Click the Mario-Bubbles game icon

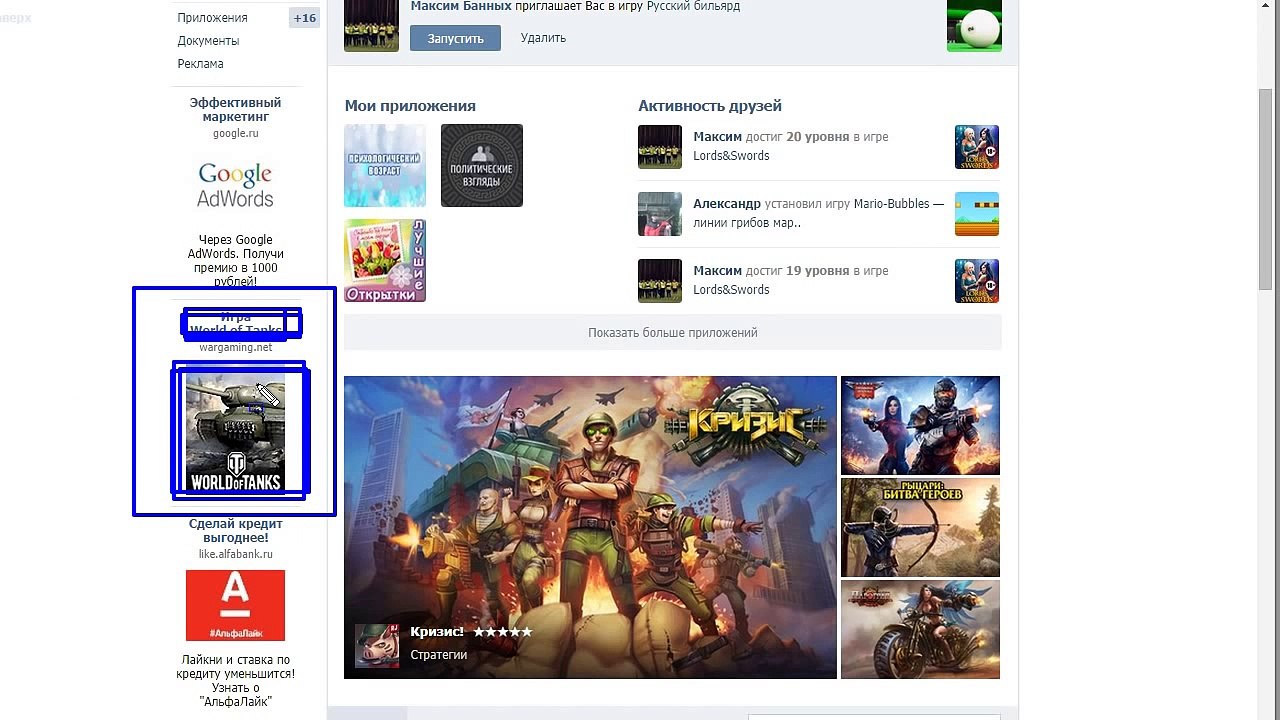click(977, 214)
